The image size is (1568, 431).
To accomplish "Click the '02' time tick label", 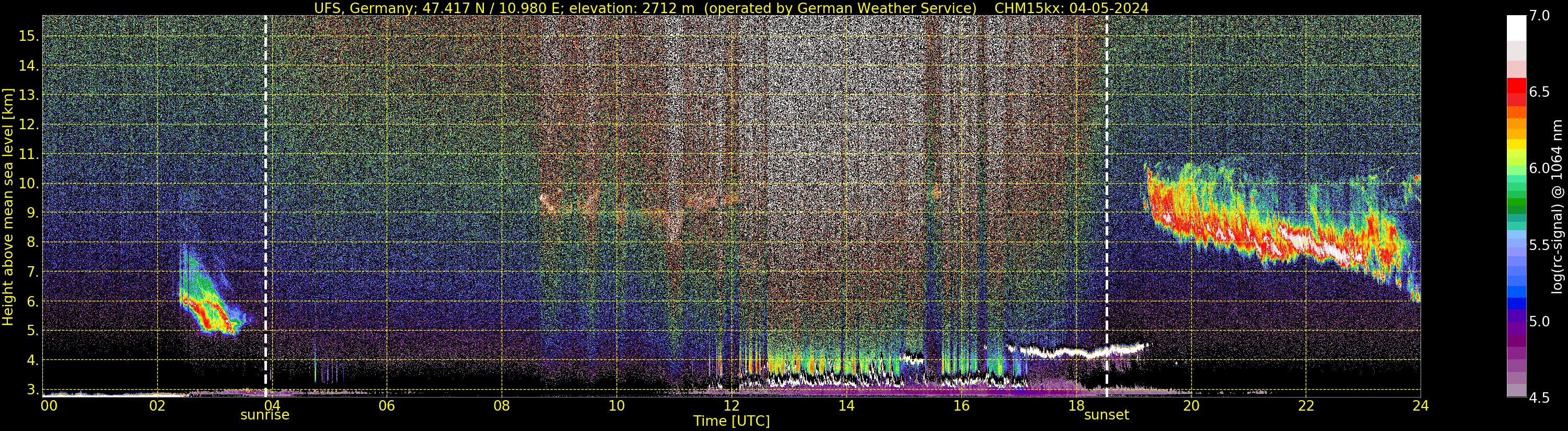I will click(157, 406).
